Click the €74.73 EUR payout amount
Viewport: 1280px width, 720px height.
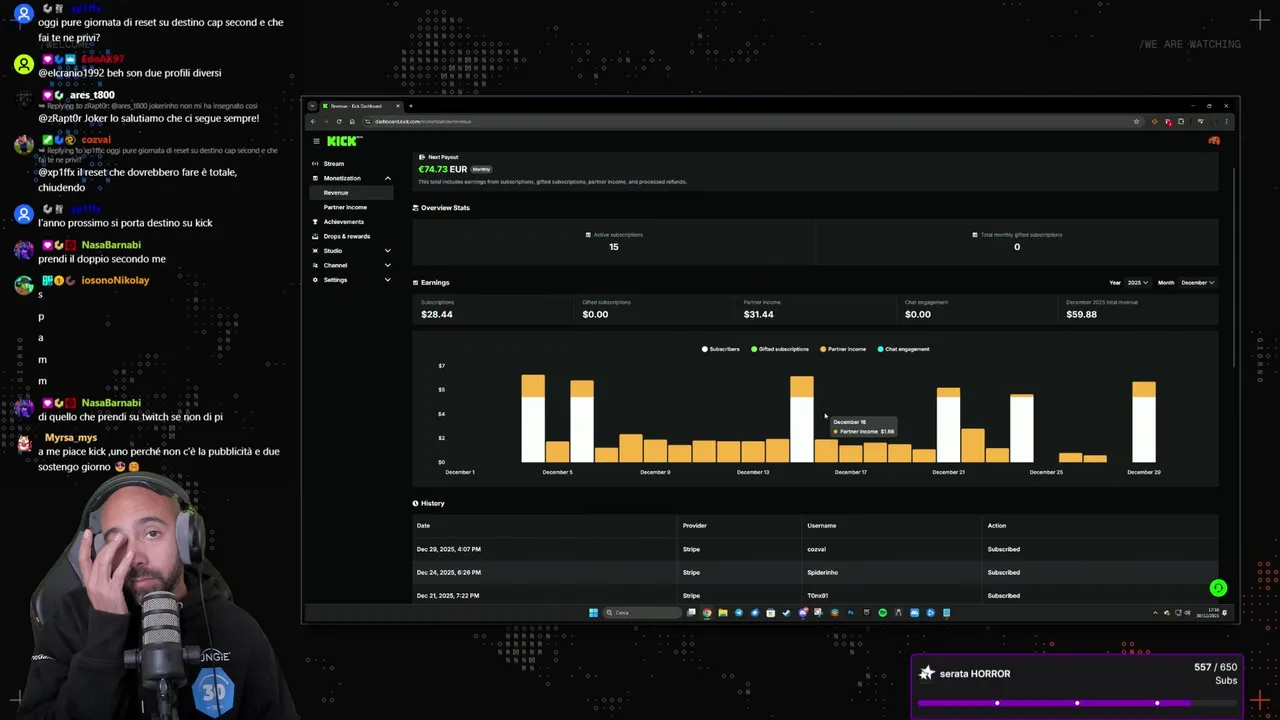point(442,169)
